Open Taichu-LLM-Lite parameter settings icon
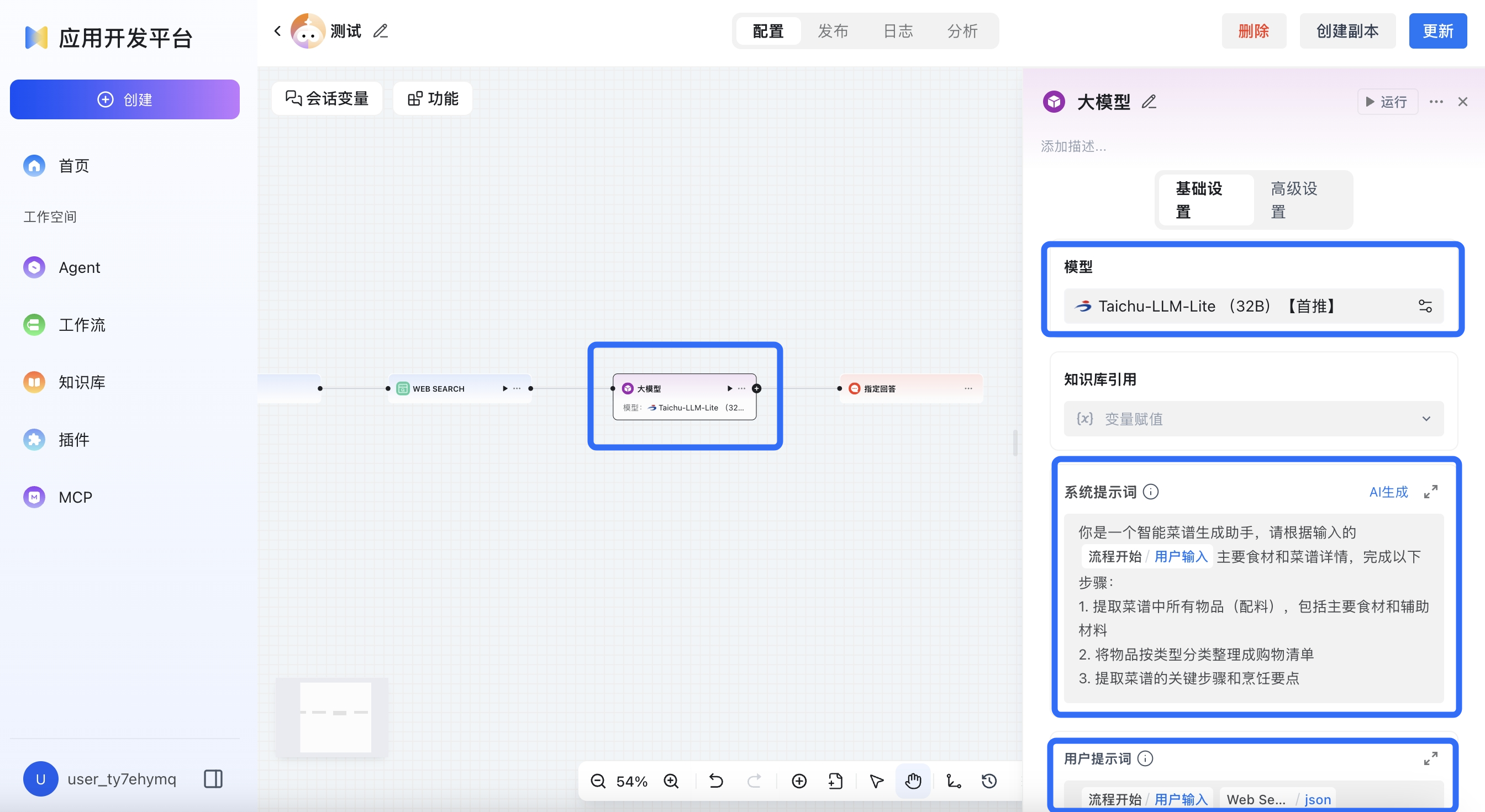 point(1425,306)
